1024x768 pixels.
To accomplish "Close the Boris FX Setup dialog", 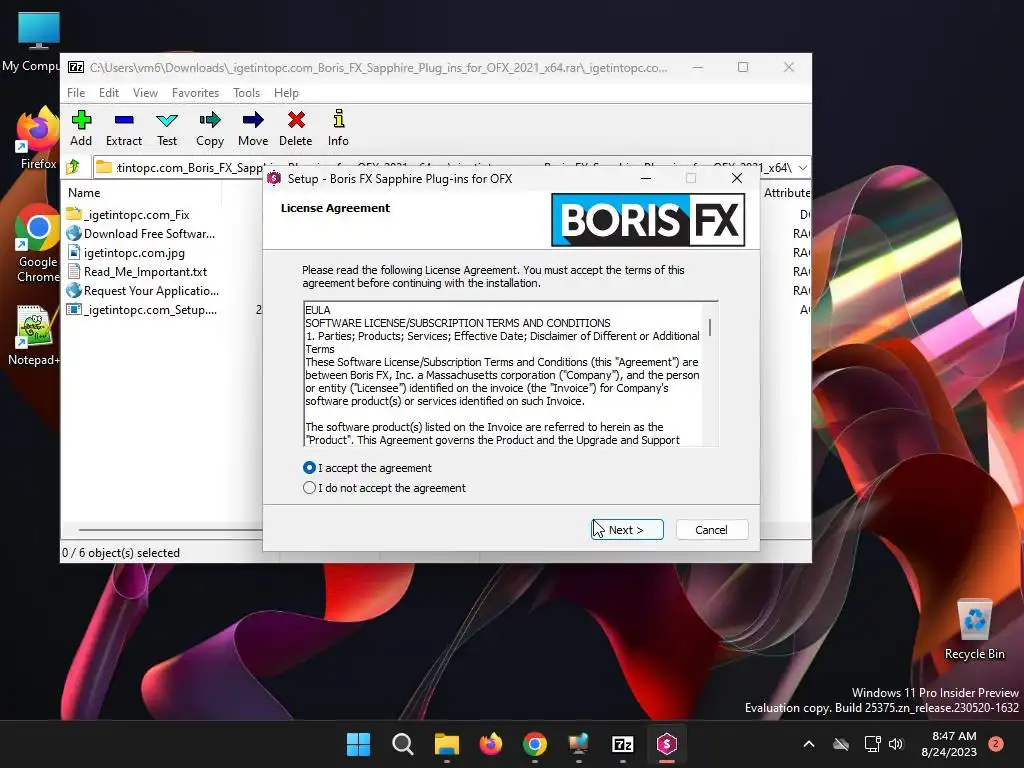I will coord(737,178).
